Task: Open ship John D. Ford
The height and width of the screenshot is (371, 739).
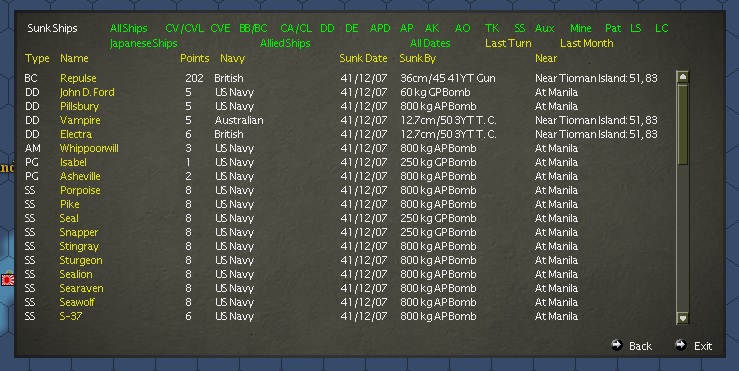Action: [87, 92]
